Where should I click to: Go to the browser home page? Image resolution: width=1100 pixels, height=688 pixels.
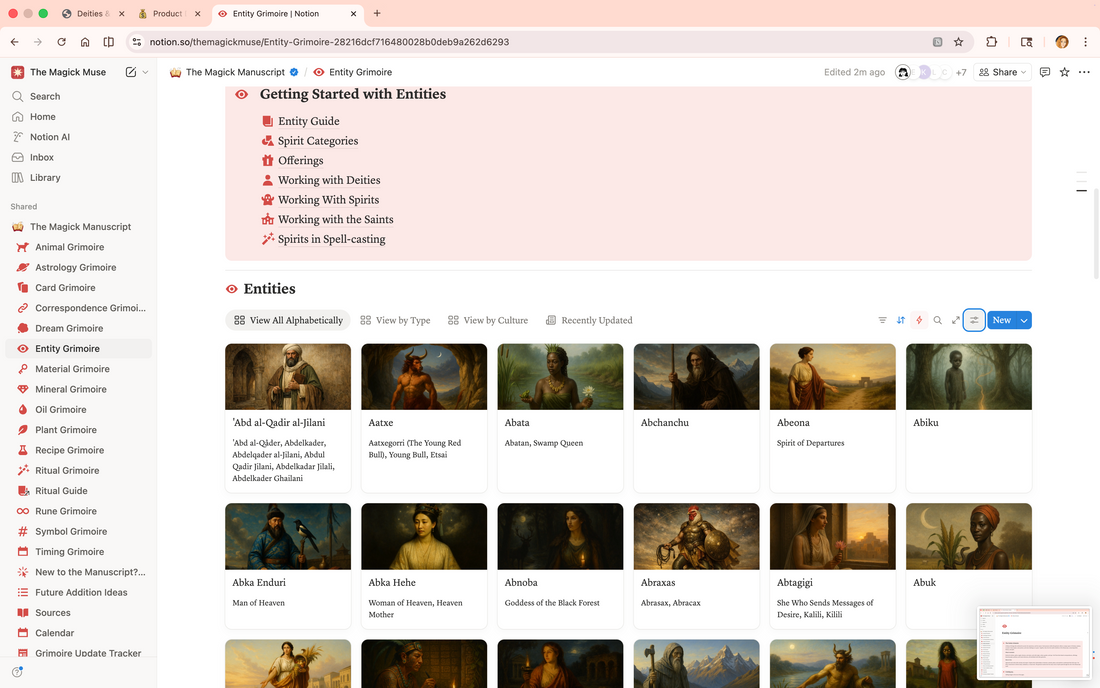(85, 42)
